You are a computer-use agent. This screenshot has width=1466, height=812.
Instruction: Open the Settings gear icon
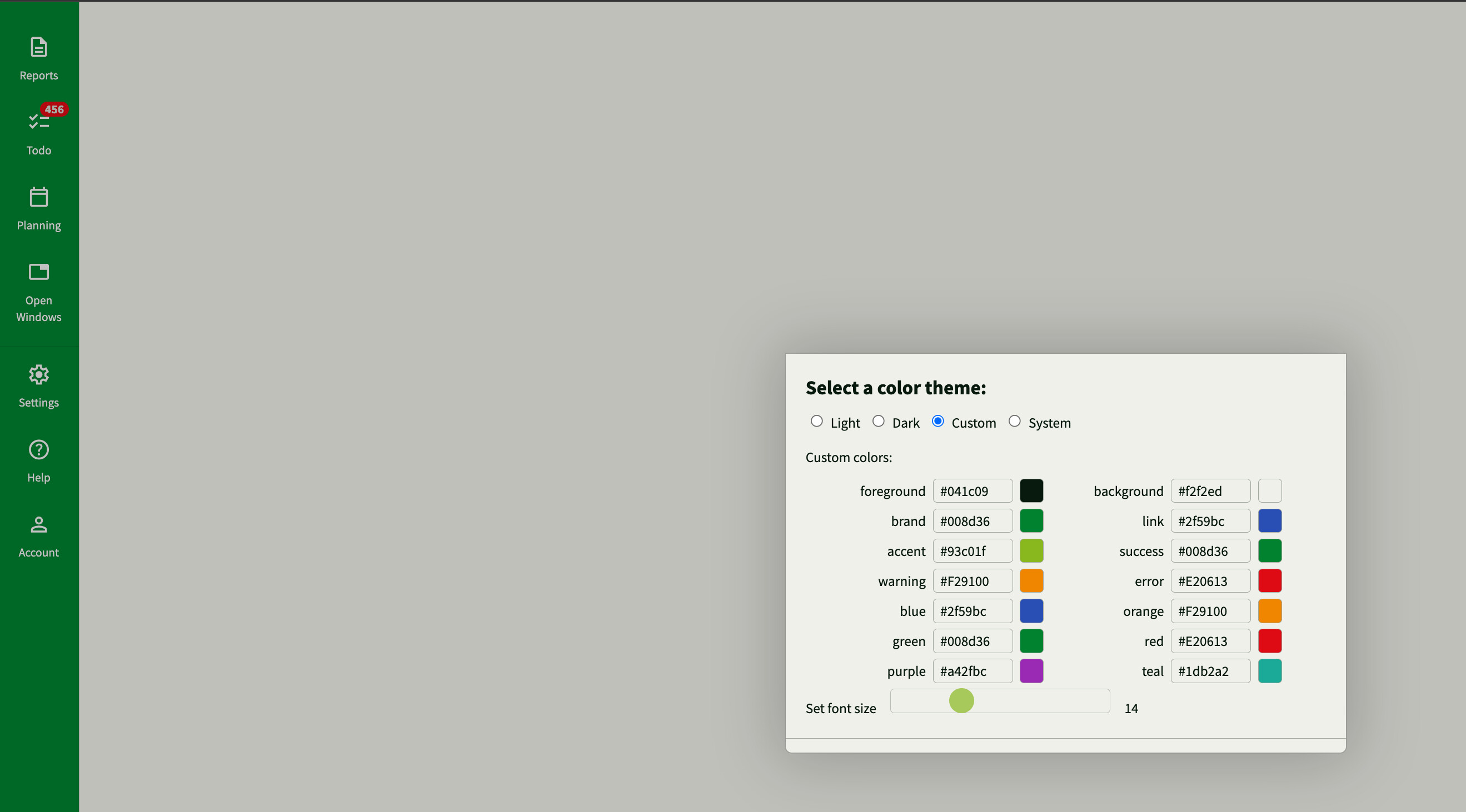[39, 375]
